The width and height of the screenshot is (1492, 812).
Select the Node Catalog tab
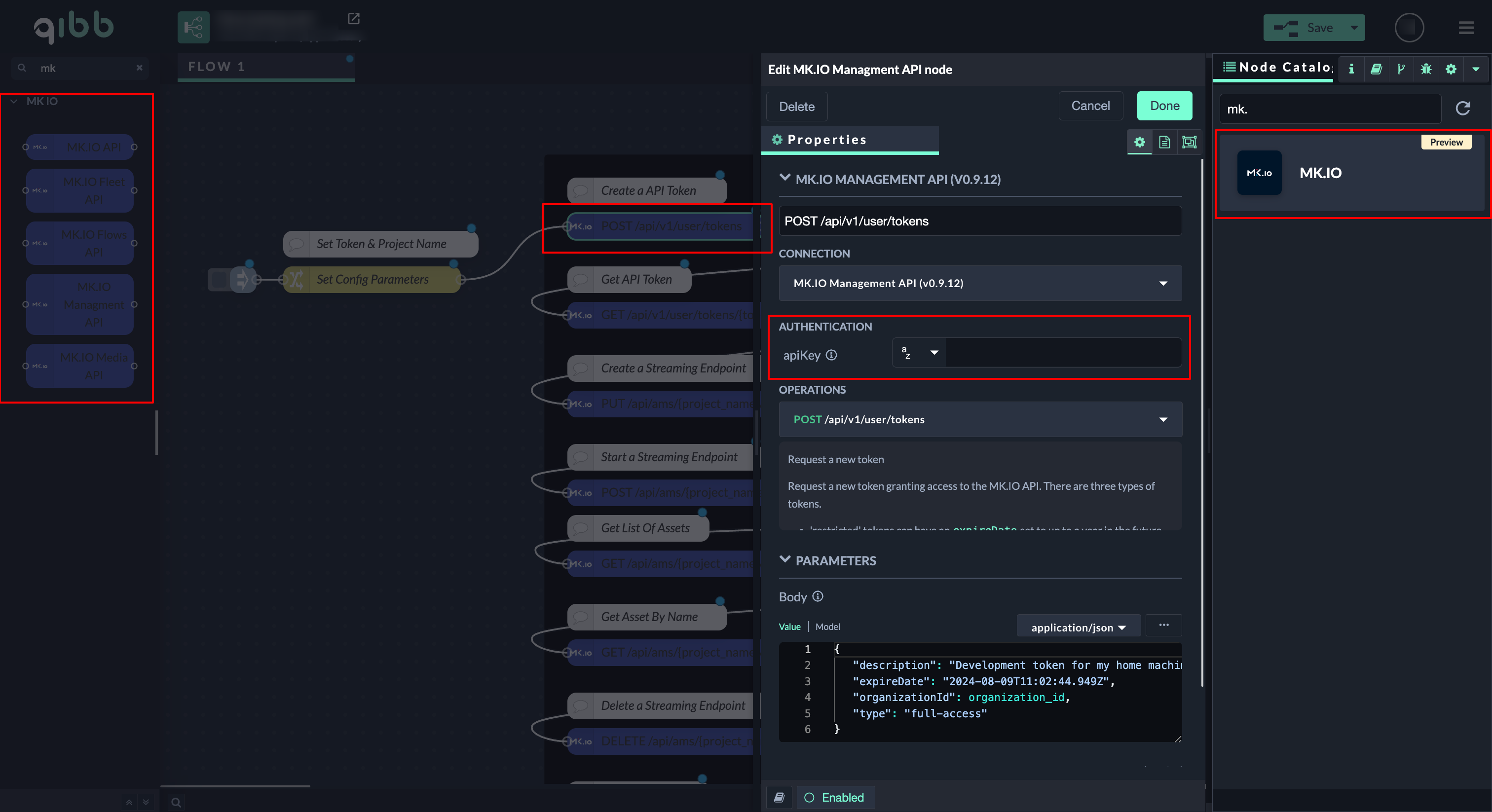pos(1277,68)
